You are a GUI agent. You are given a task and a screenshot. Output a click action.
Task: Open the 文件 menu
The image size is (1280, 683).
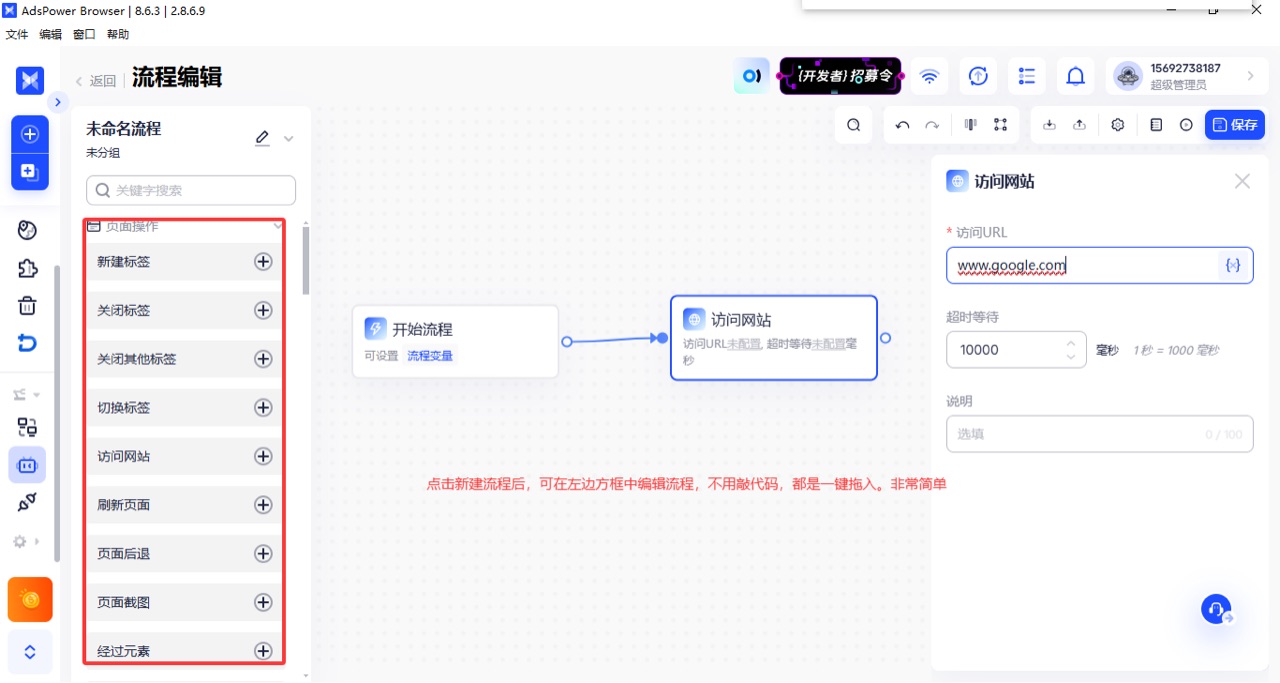(17, 34)
